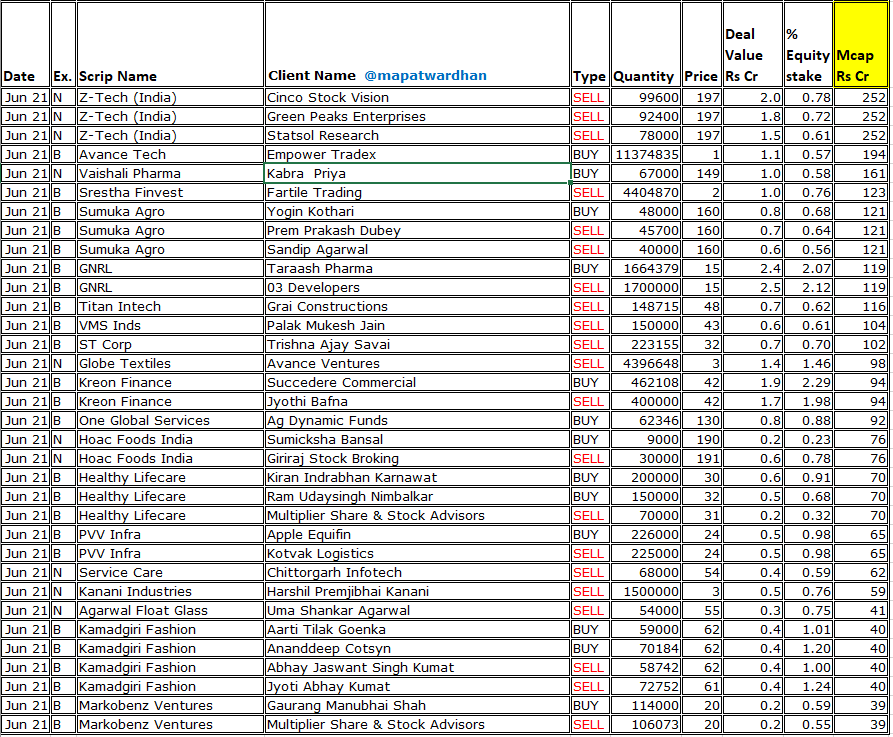Viewport: 893px width, 737px height.
Task: Select equity stake cell '1.46'
Action: point(808,363)
